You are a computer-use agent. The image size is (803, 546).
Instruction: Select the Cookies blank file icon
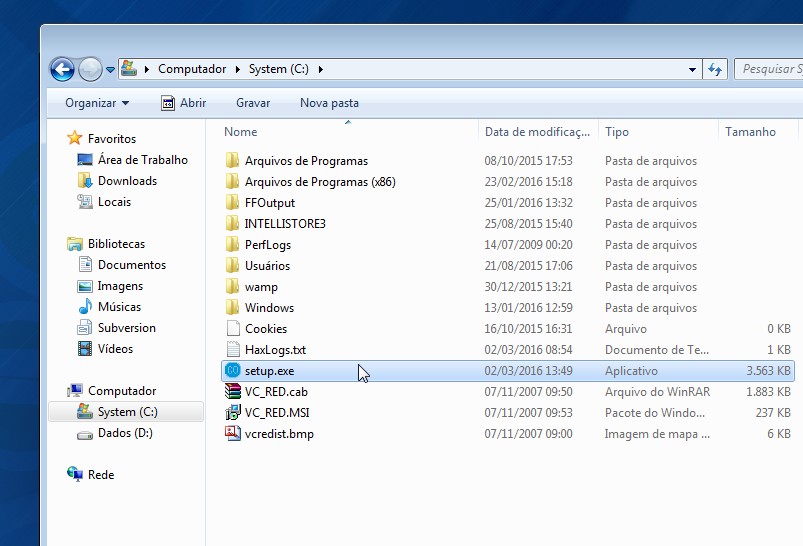[x=233, y=328]
